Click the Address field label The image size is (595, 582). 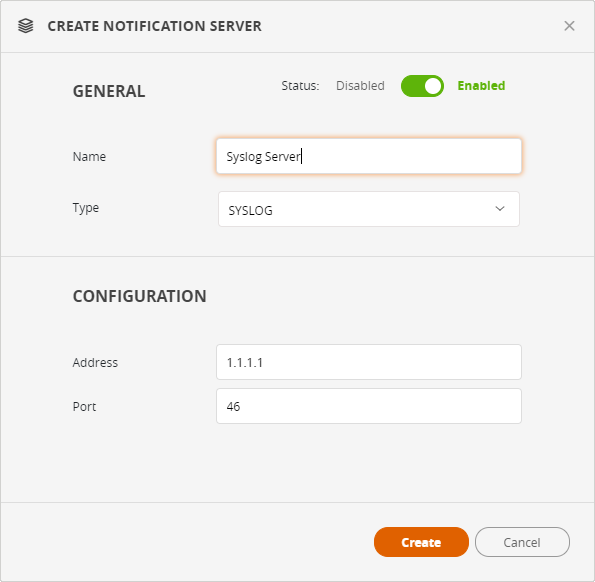[95, 362]
